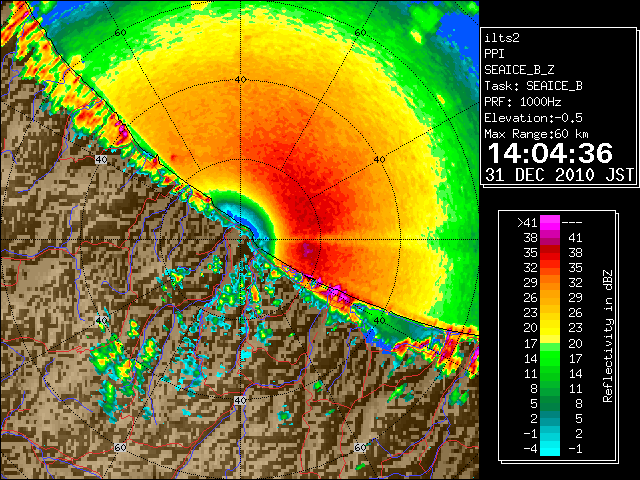Image resolution: width=640 pixels, height=480 pixels.
Task: Click the '40' range label due north of radar
Action: pos(240,80)
